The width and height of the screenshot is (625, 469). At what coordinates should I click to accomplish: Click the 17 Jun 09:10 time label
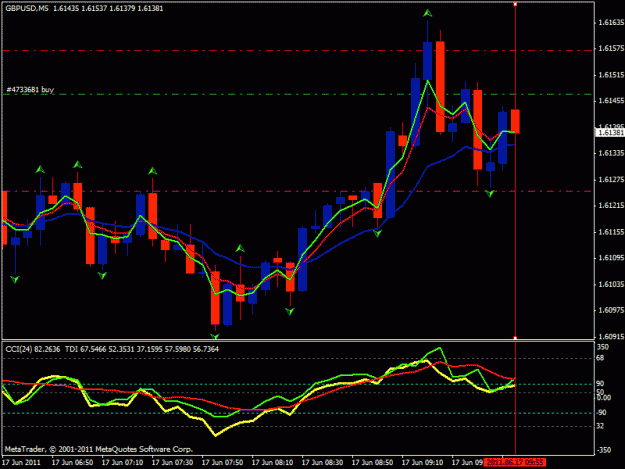coord(423,463)
